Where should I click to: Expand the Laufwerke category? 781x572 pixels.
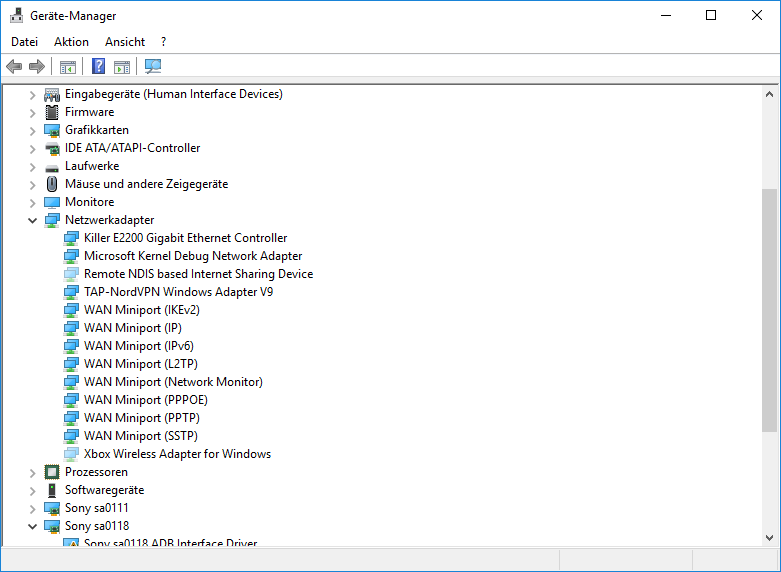pos(32,166)
